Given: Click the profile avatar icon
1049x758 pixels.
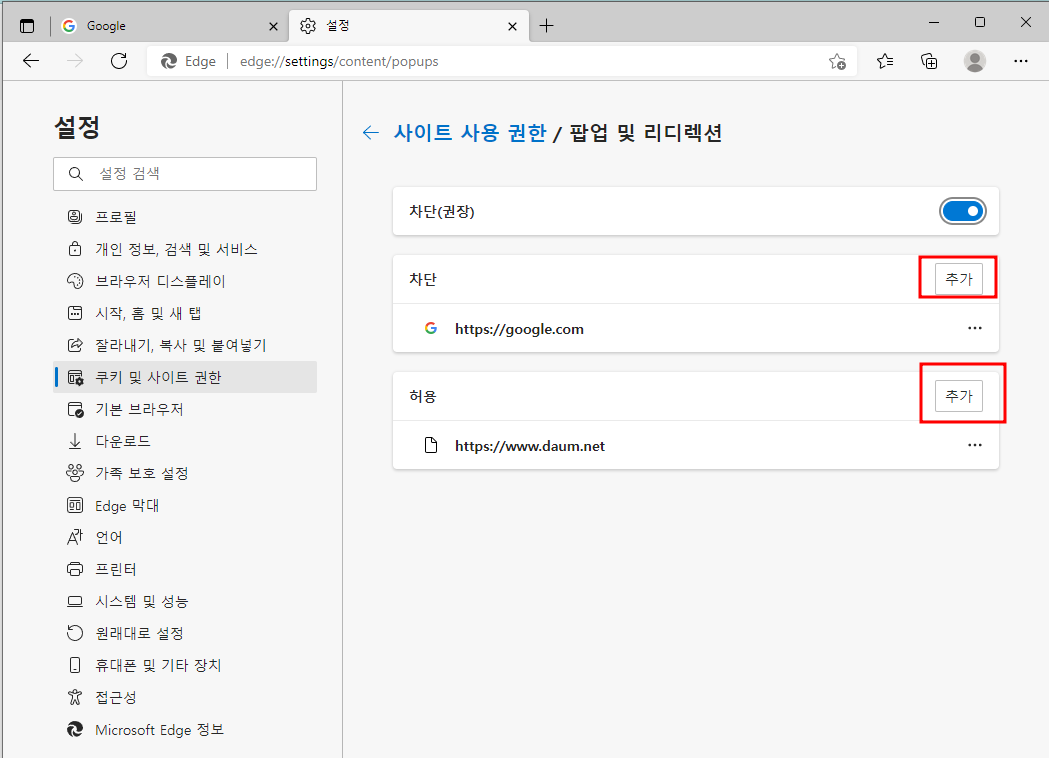Looking at the screenshot, I should tap(974, 61).
